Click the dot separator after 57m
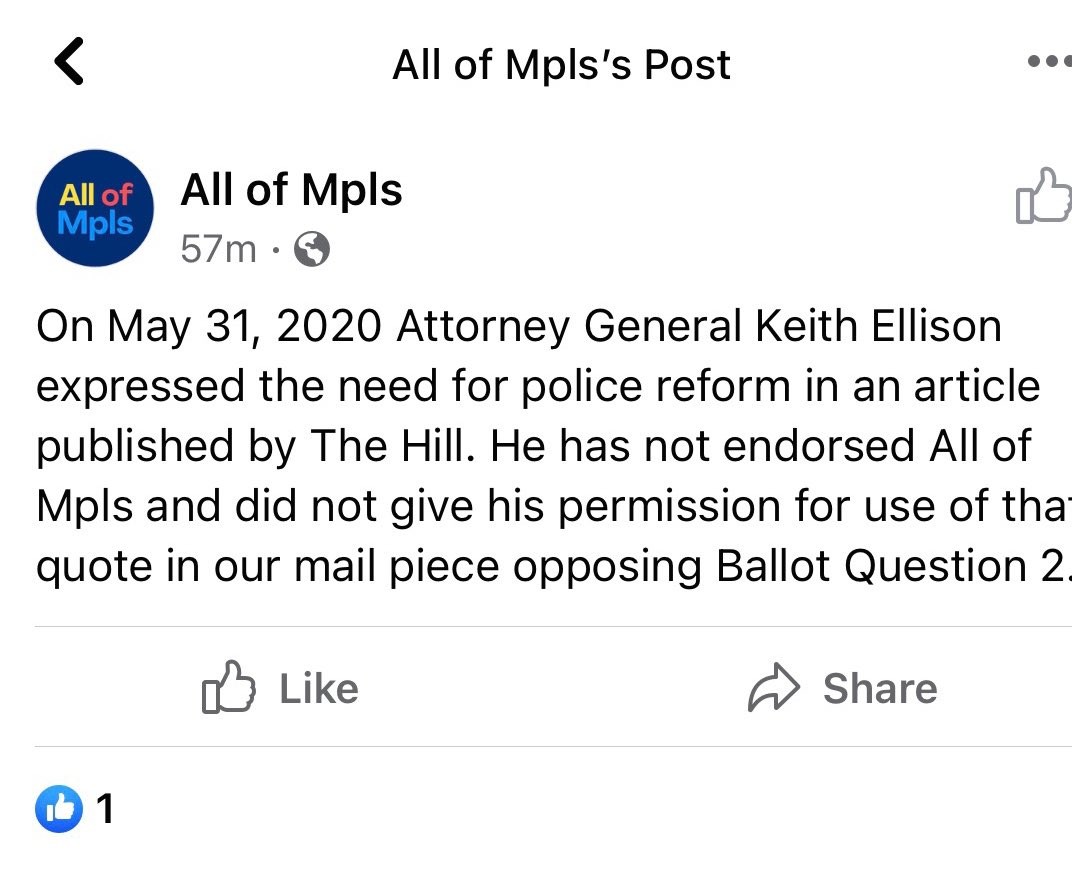Image resolution: width=1072 pixels, height=884 pixels. coord(274,249)
